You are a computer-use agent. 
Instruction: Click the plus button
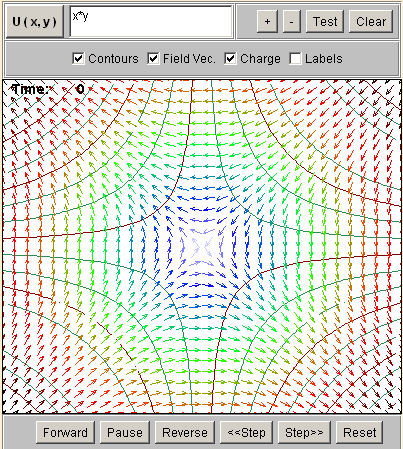(x=267, y=22)
